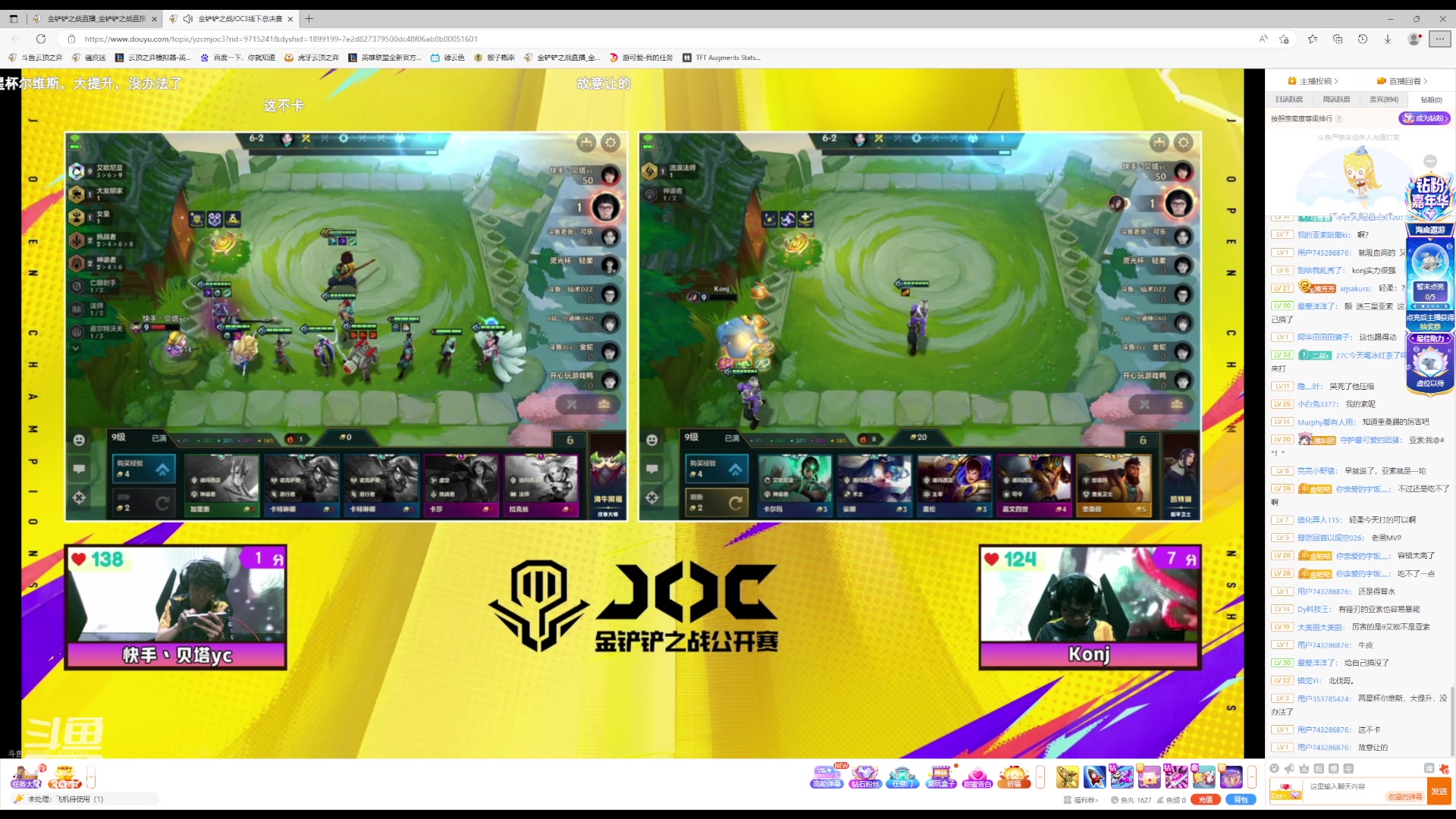Send the pink envelope gift
1456x819 pixels.
(1149, 777)
